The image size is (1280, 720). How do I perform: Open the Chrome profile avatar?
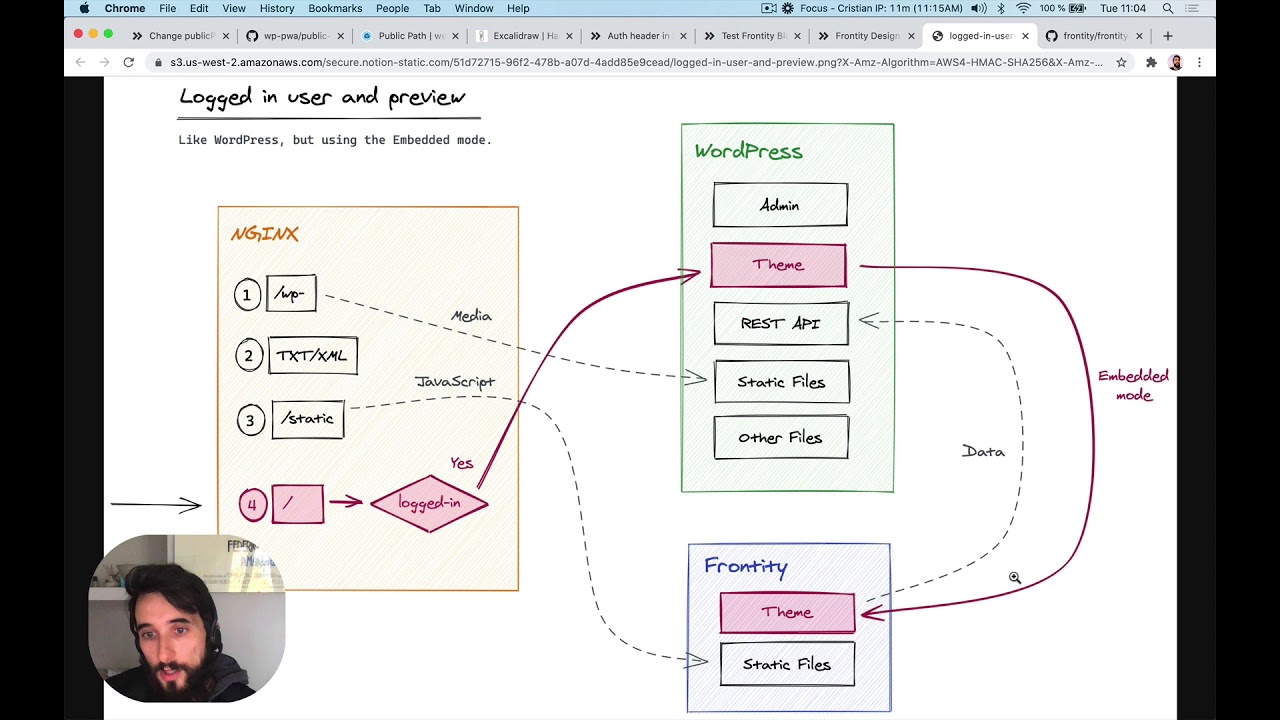(x=1175, y=62)
